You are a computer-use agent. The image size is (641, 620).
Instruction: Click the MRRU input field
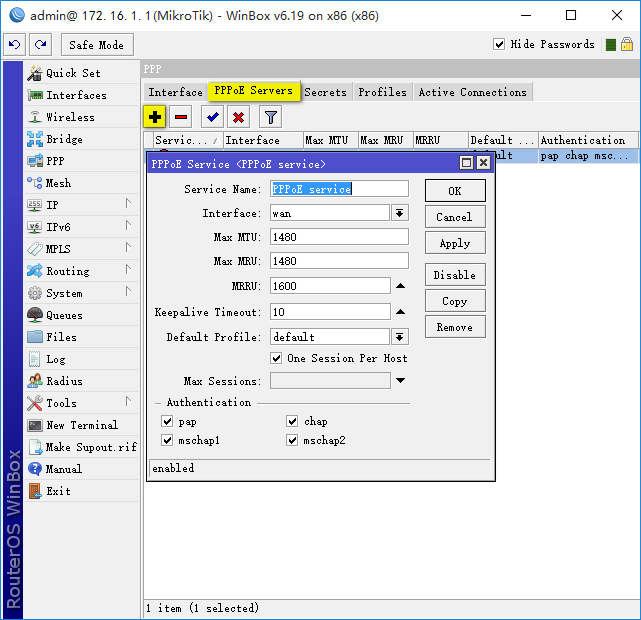click(330, 286)
